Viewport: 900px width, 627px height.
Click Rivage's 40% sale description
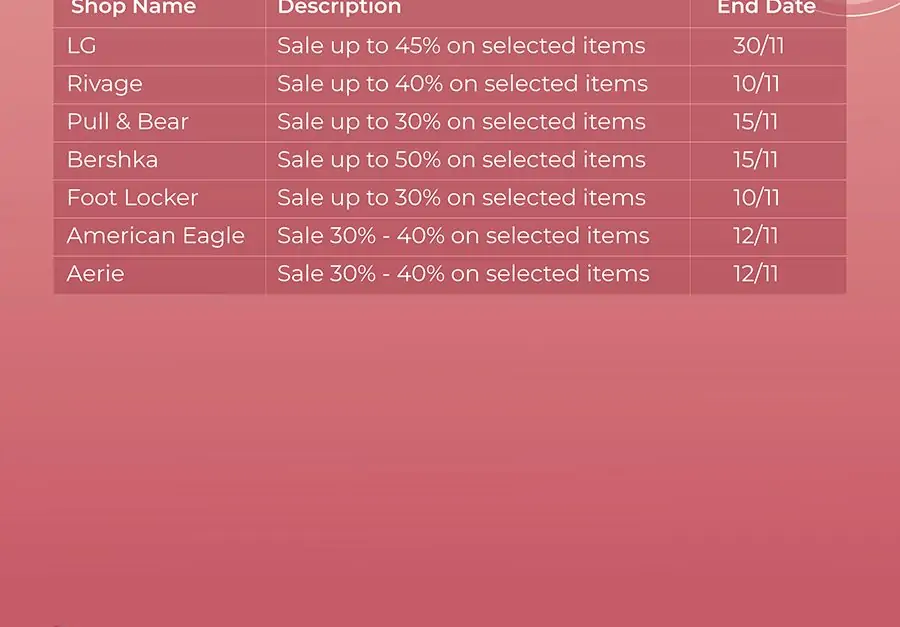[x=463, y=84]
